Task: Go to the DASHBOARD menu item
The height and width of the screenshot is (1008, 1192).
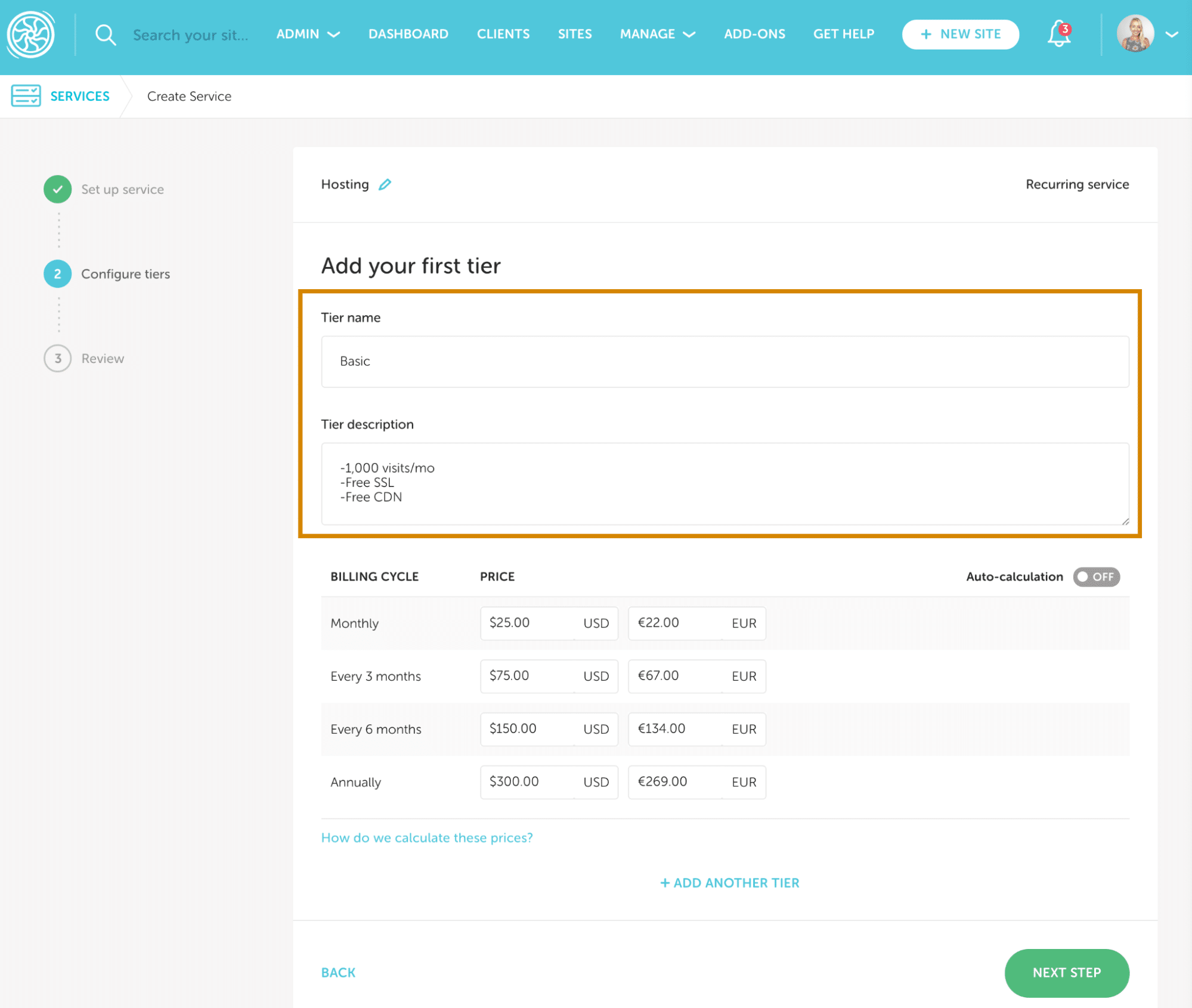Action: pyautogui.click(x=408, y=34)
